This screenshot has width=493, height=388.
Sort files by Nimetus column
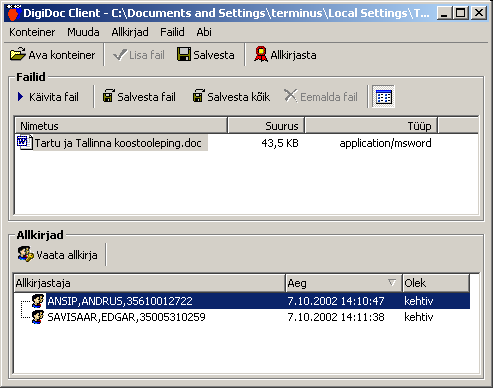(121, 126)
